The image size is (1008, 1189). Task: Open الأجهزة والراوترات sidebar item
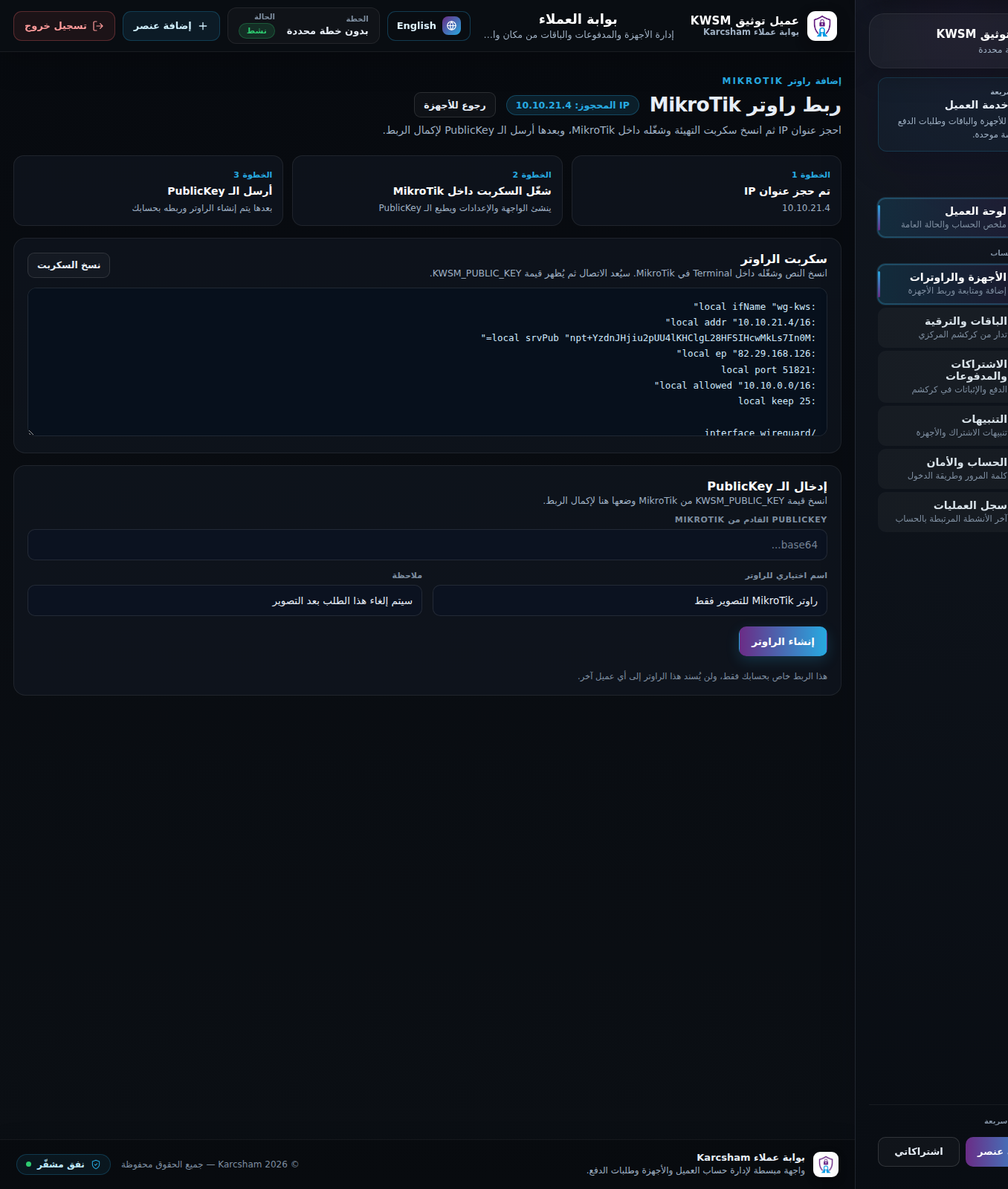(x=943, y=284)
